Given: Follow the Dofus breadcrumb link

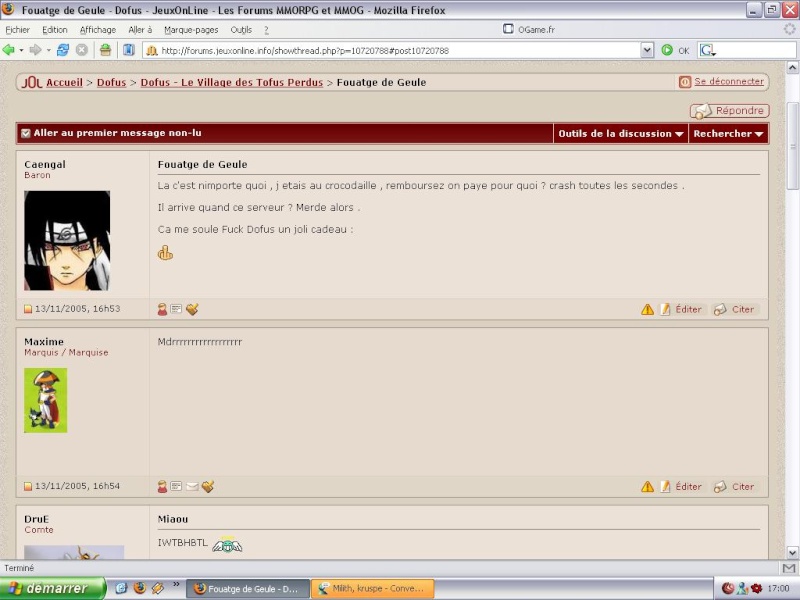Looking at the screenshot, I should (x=111, y=82).
